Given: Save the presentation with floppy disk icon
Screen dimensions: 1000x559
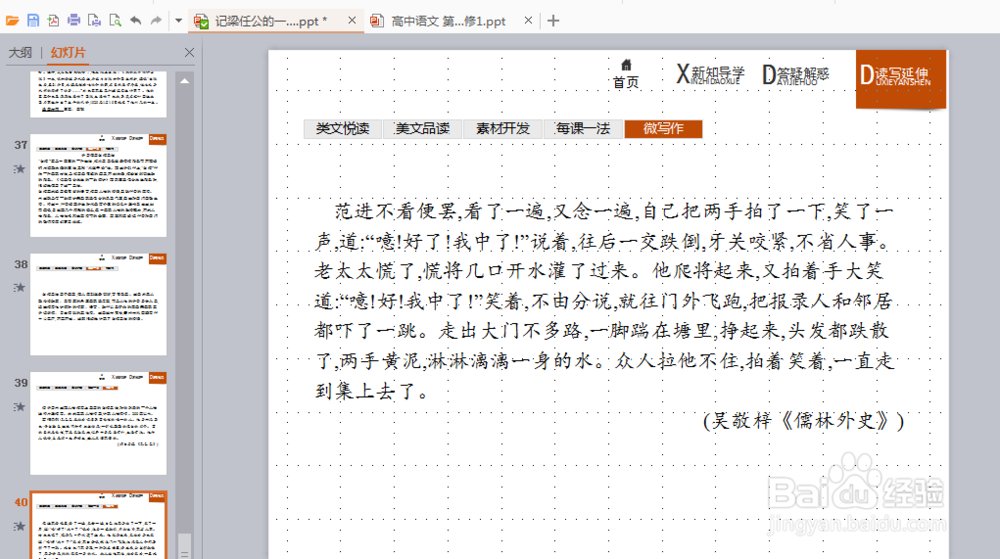Looking at the screenshot, I should tap(33, 20).
